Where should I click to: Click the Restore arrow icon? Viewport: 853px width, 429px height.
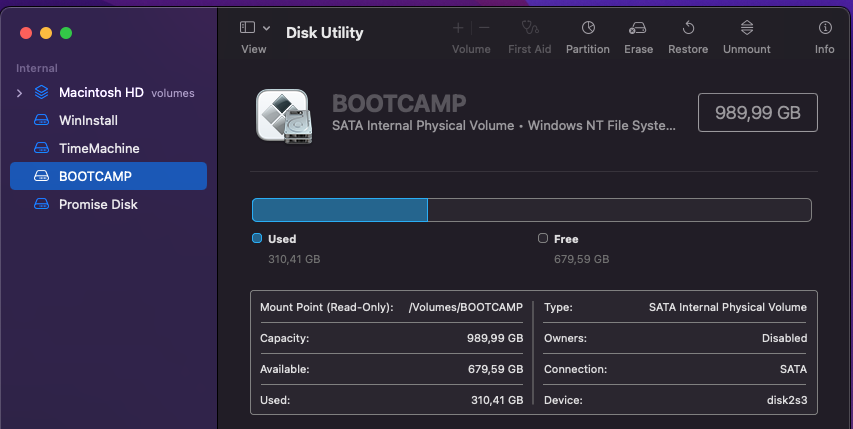(688, 27)
